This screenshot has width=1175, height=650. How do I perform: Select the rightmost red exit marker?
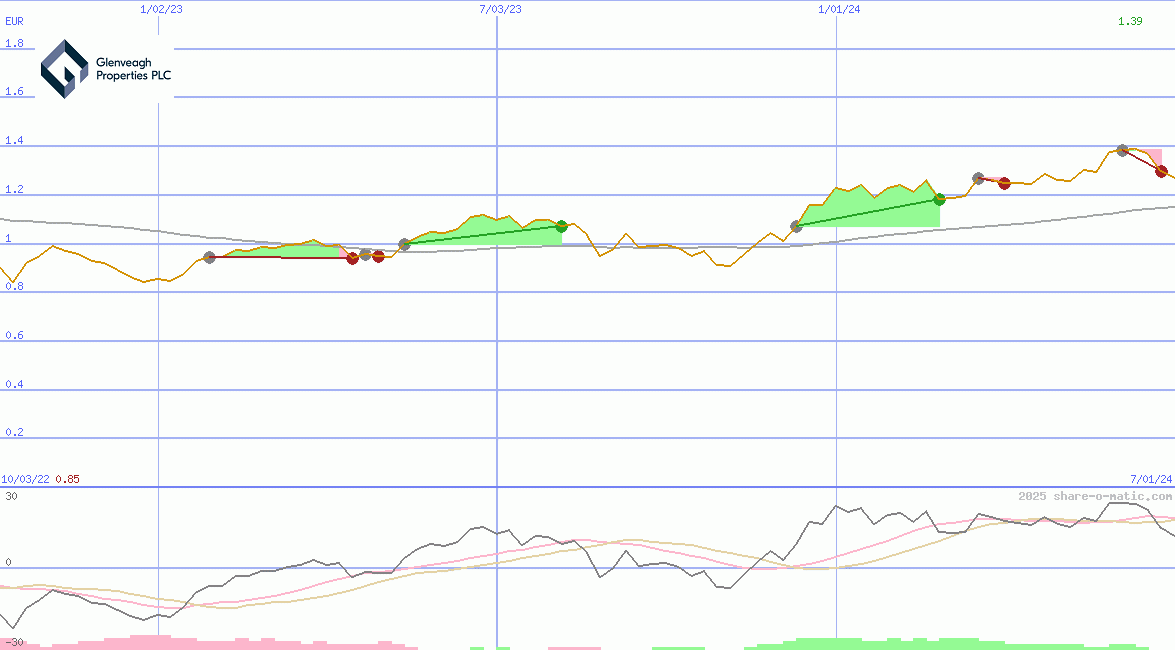(x=1161, y=171)
